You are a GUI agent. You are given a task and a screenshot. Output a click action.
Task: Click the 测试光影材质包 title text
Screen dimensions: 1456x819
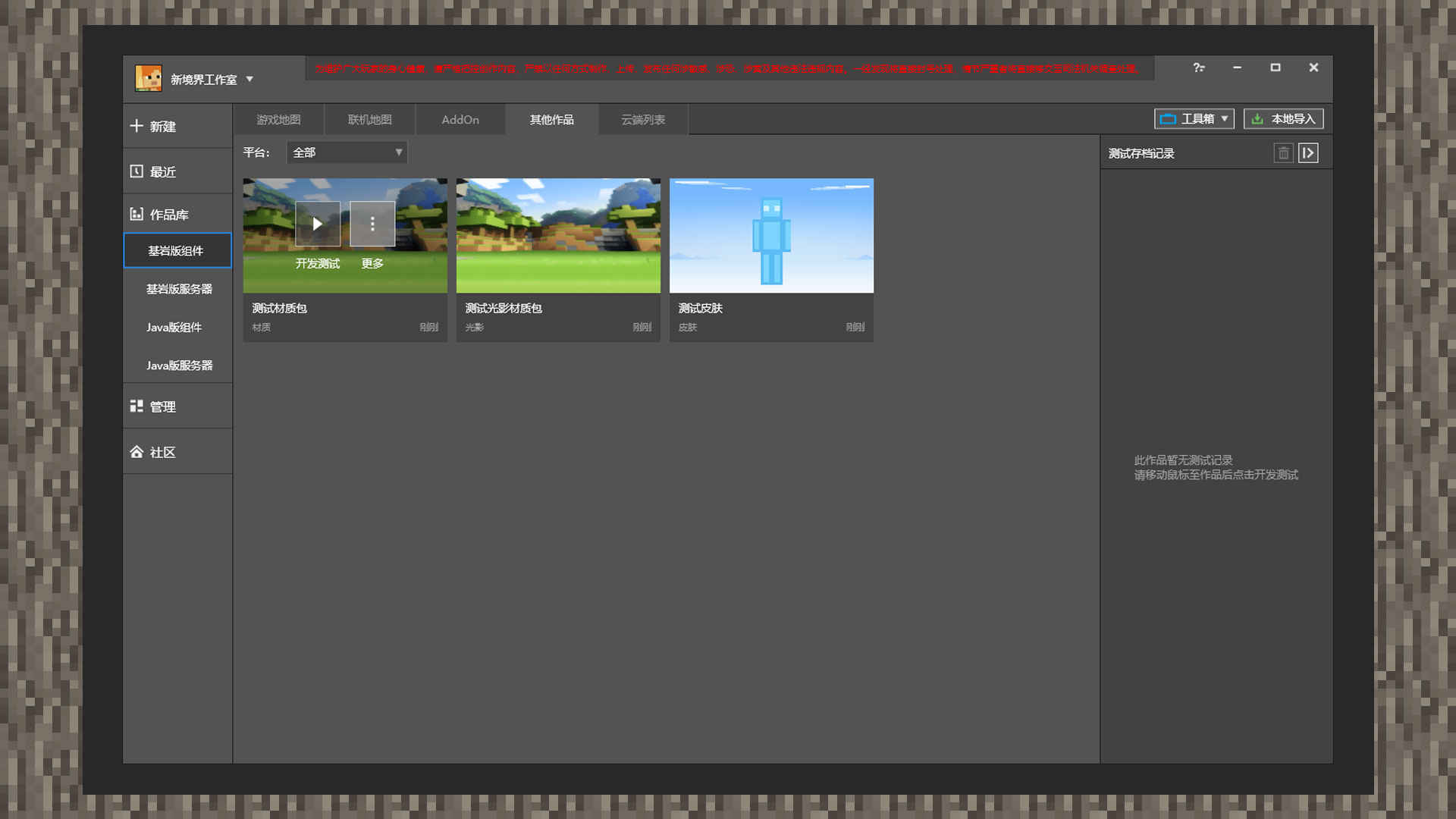click(x=504, y=308)
